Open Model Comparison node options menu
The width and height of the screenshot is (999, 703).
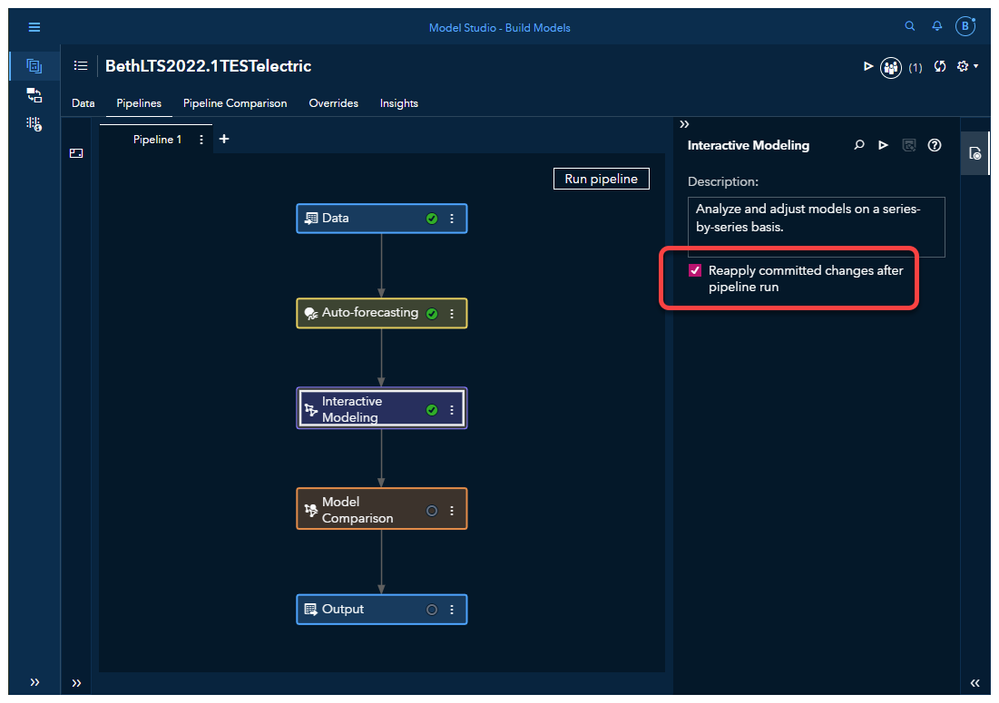[452, 511]
